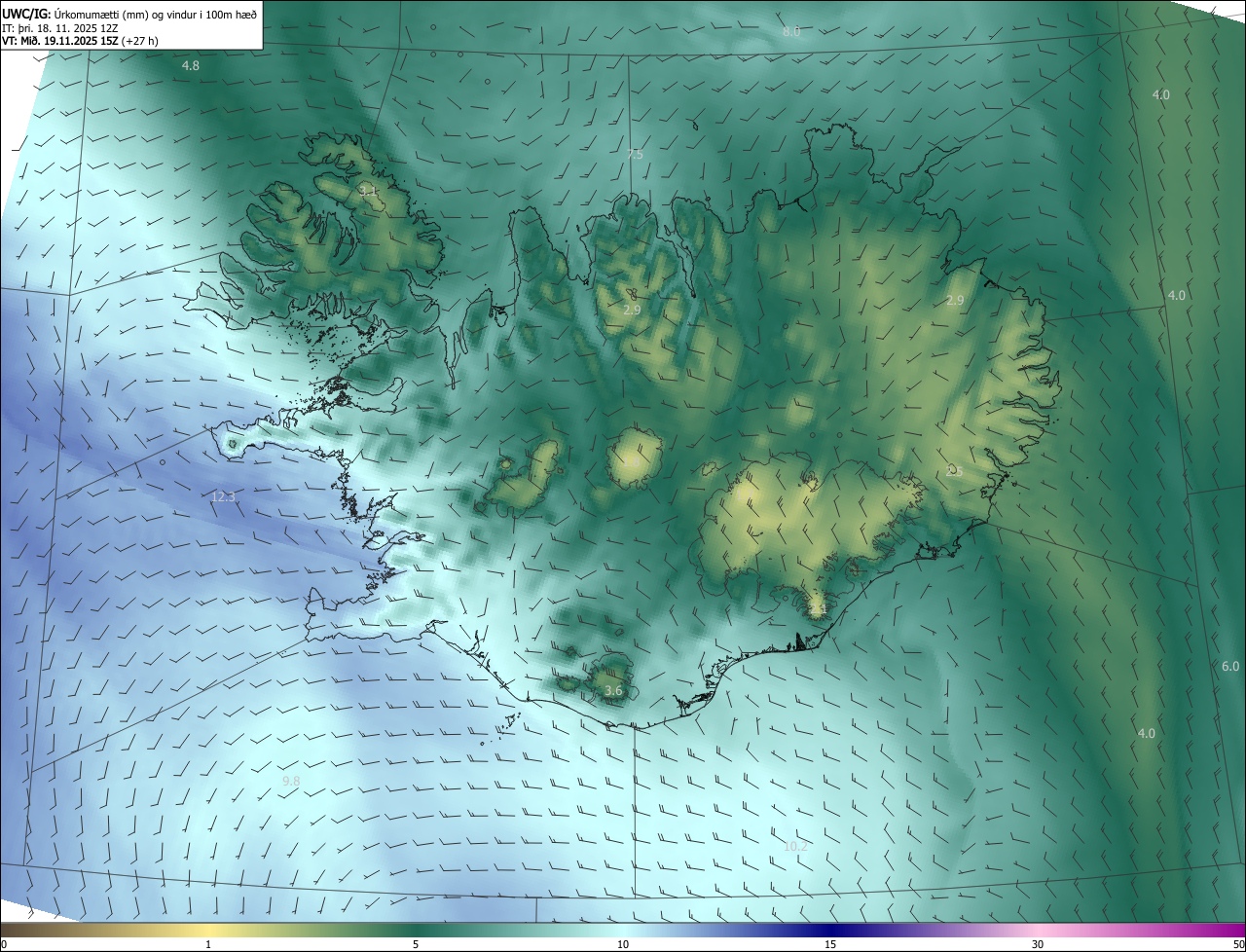Click the 7.5 value label off the north coast
Screen dimensions: 1246x952
pos(636,155)
